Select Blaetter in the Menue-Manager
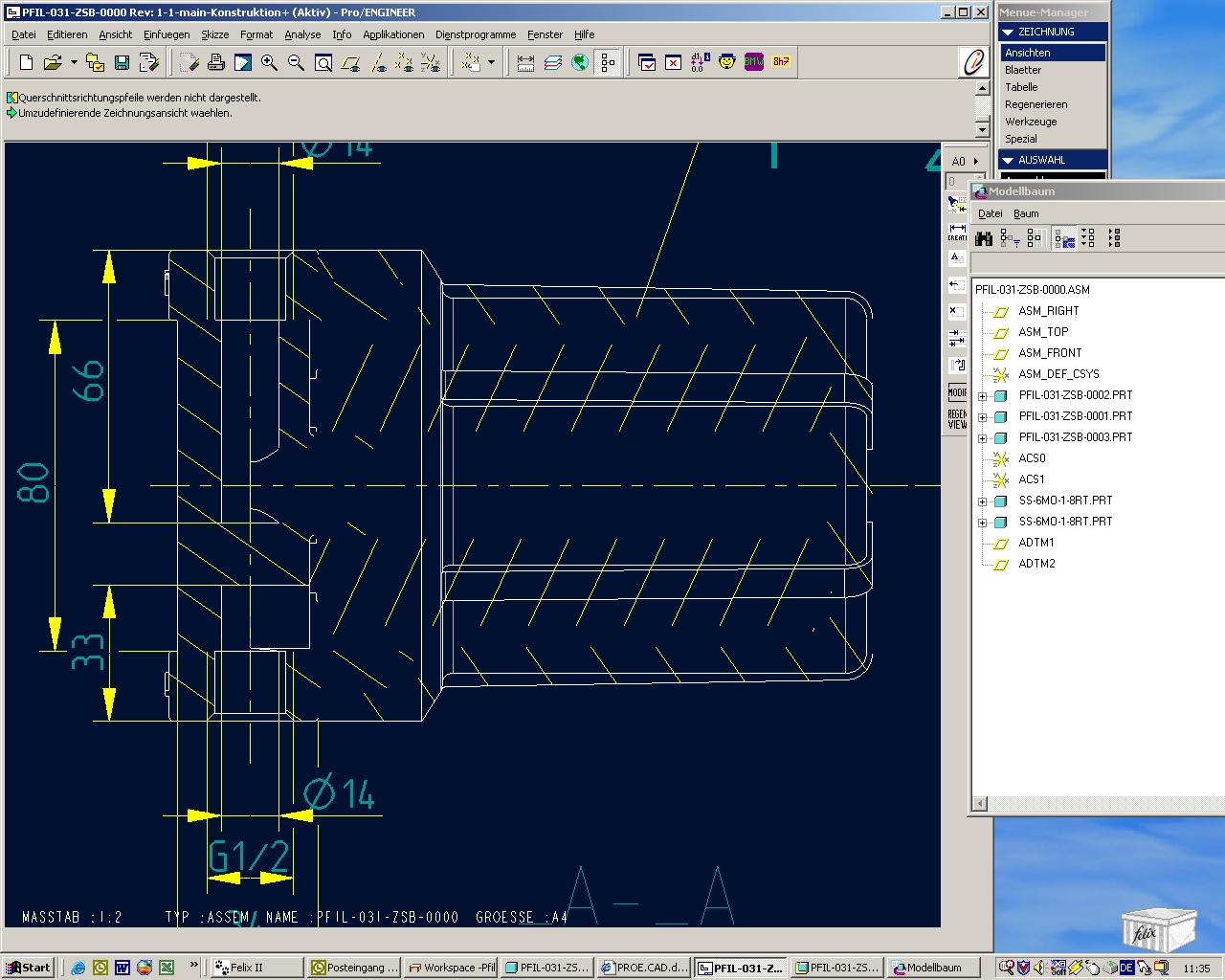The height and width of the screenshot is (980, 1225). coord(1053,70)
